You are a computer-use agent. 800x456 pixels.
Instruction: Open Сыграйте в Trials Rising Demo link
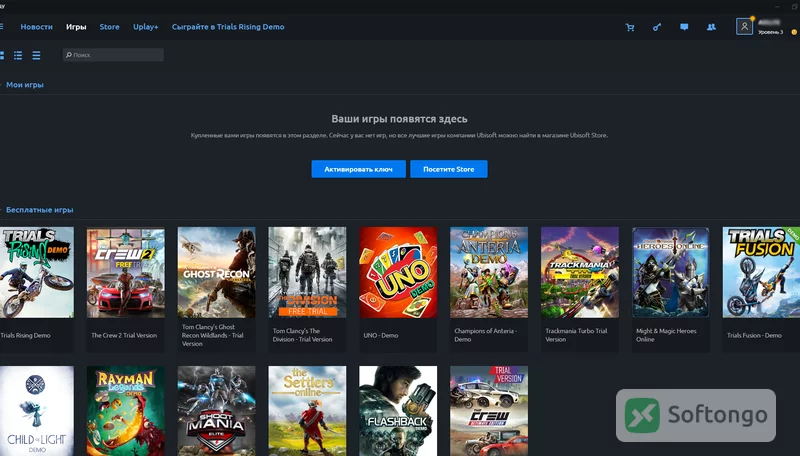228,27
